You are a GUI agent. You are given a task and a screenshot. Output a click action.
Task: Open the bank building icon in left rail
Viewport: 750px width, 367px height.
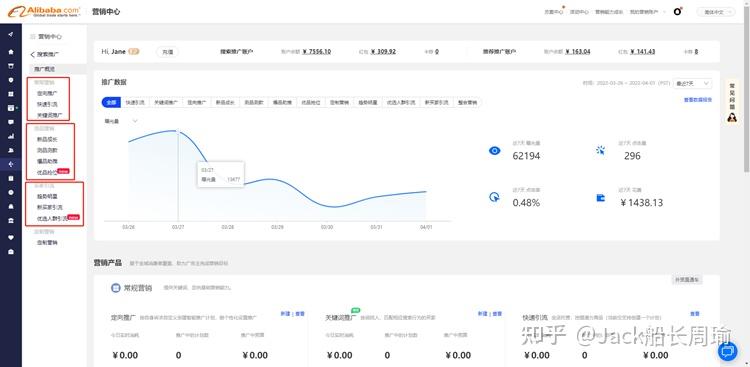[x=11, y=220]
